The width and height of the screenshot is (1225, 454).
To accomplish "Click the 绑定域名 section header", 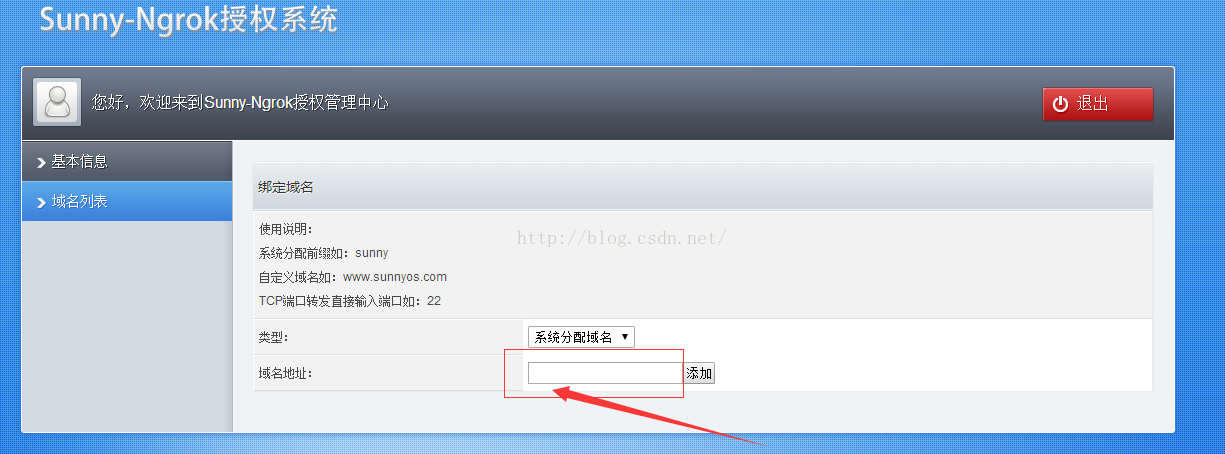I will click(x=287, y=187).
